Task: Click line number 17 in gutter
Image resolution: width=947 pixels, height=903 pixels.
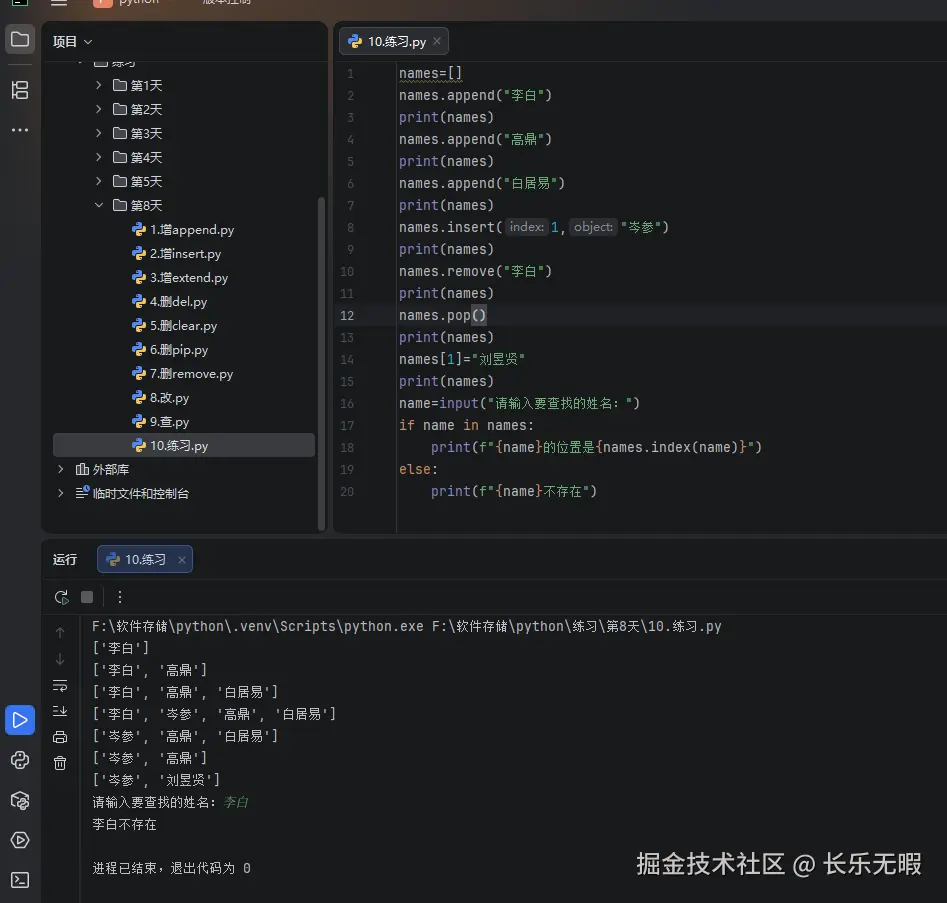Action: coord(347,425)
